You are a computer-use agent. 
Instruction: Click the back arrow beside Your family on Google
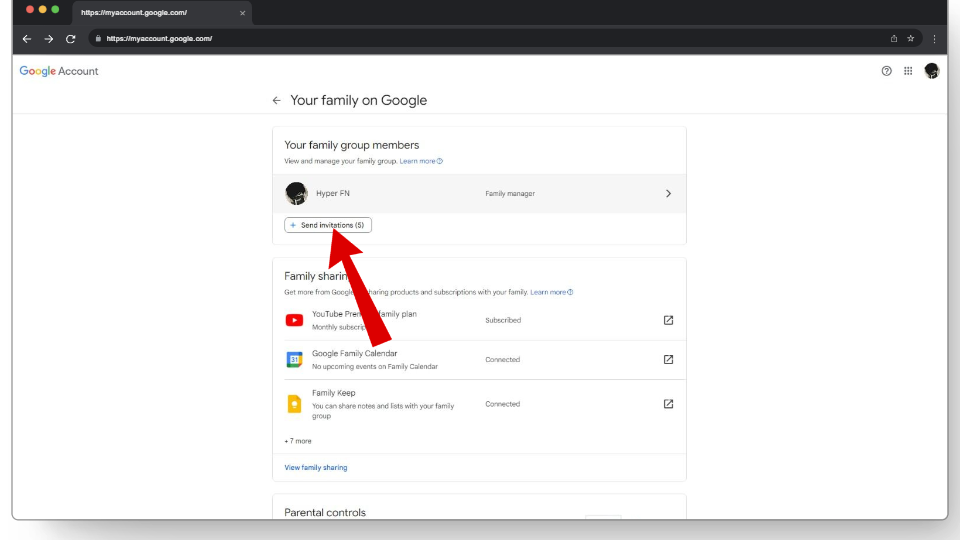[277, 100]
